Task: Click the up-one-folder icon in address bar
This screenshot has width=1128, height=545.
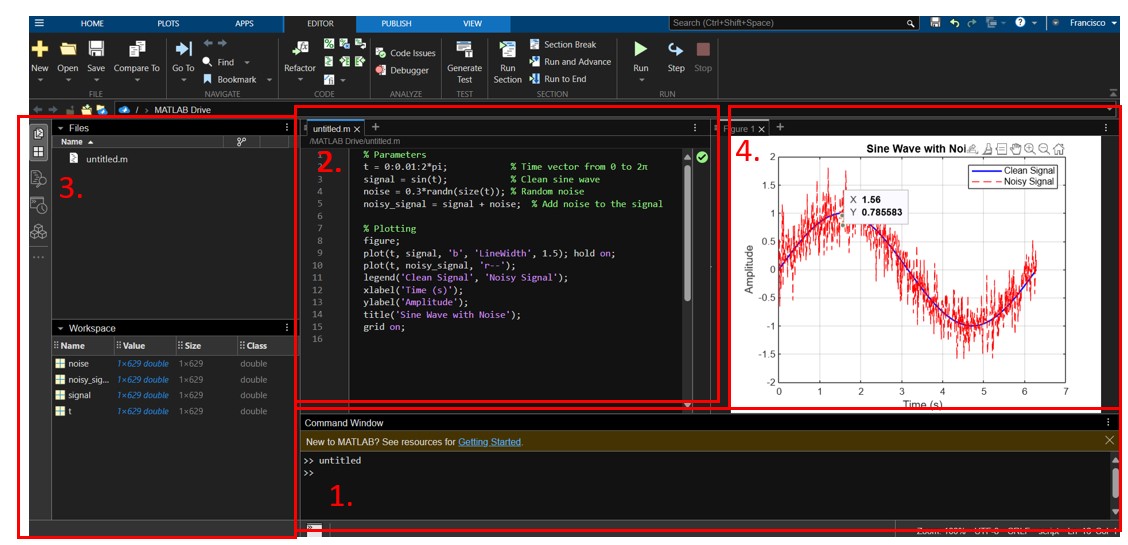Action: (70, 110)
